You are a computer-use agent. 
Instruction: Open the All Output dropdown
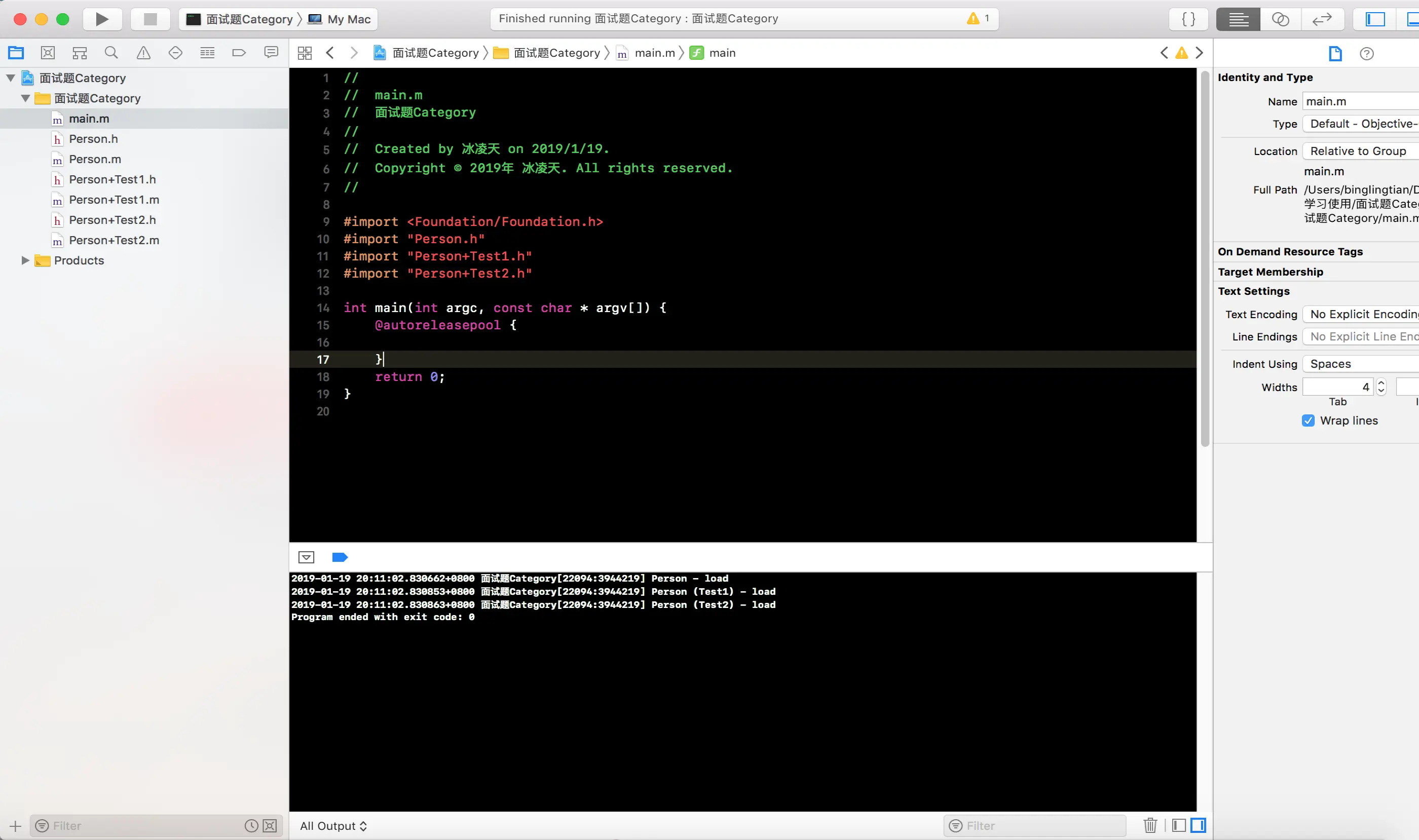pyautogui.click(x=333, y=826)
